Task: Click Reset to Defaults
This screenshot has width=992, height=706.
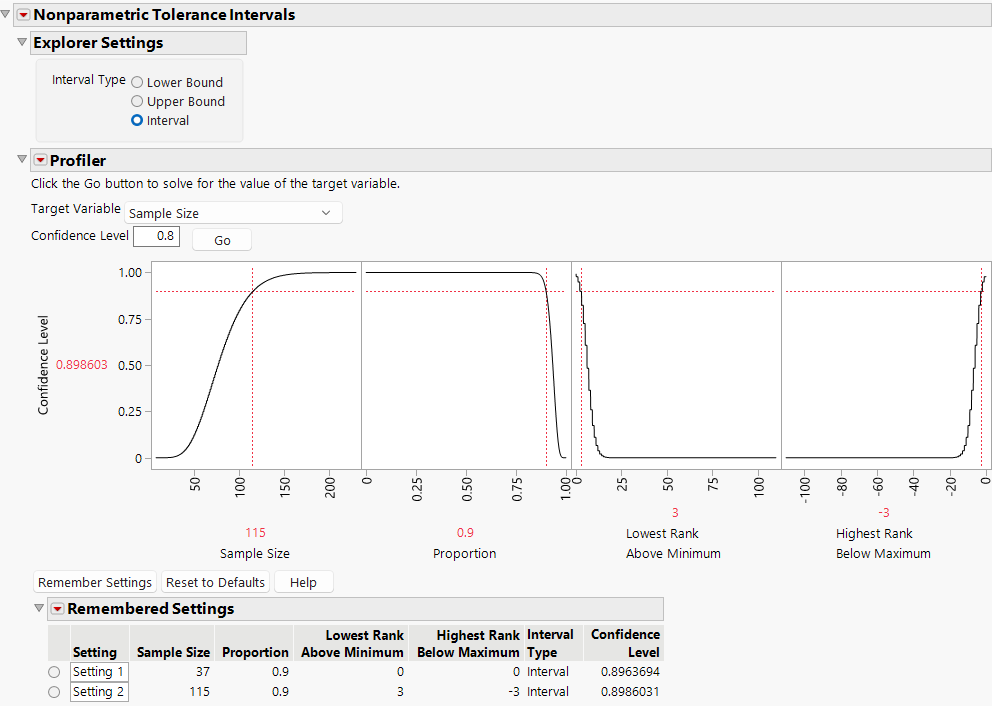Action: coord(215,582)
